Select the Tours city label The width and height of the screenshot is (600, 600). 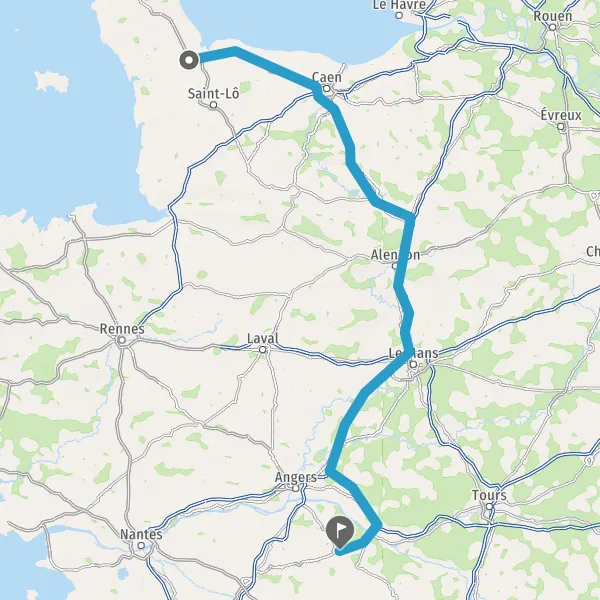pos(489,495)
